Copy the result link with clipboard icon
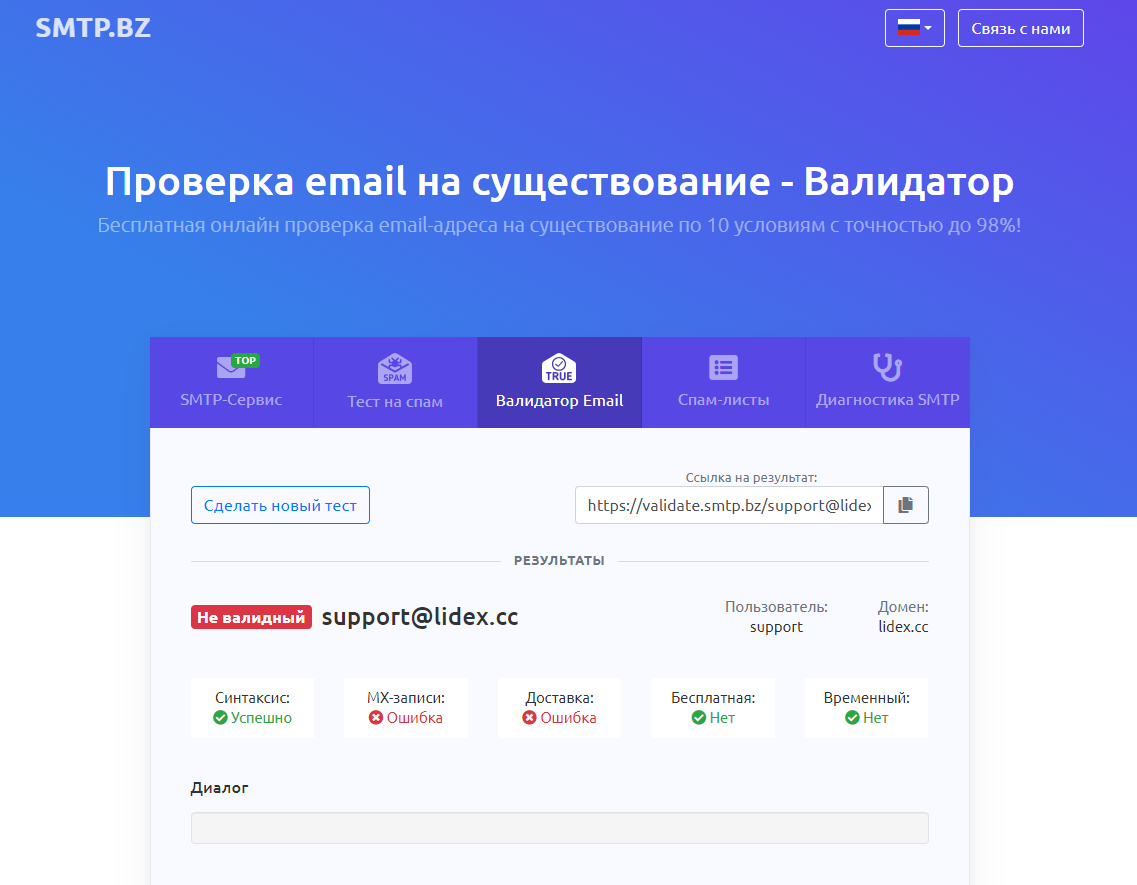Screen dimensions: 1137x885 point(906,505)
